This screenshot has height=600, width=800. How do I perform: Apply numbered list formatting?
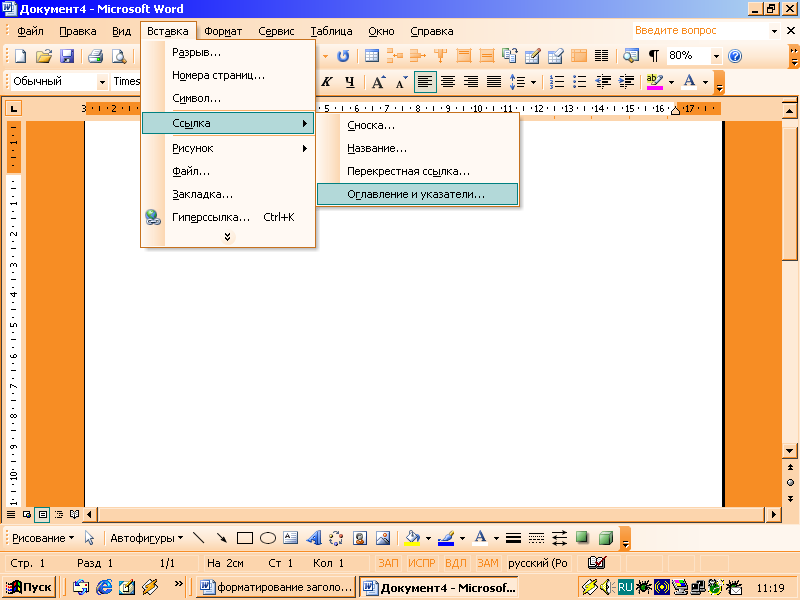[557, 82]
